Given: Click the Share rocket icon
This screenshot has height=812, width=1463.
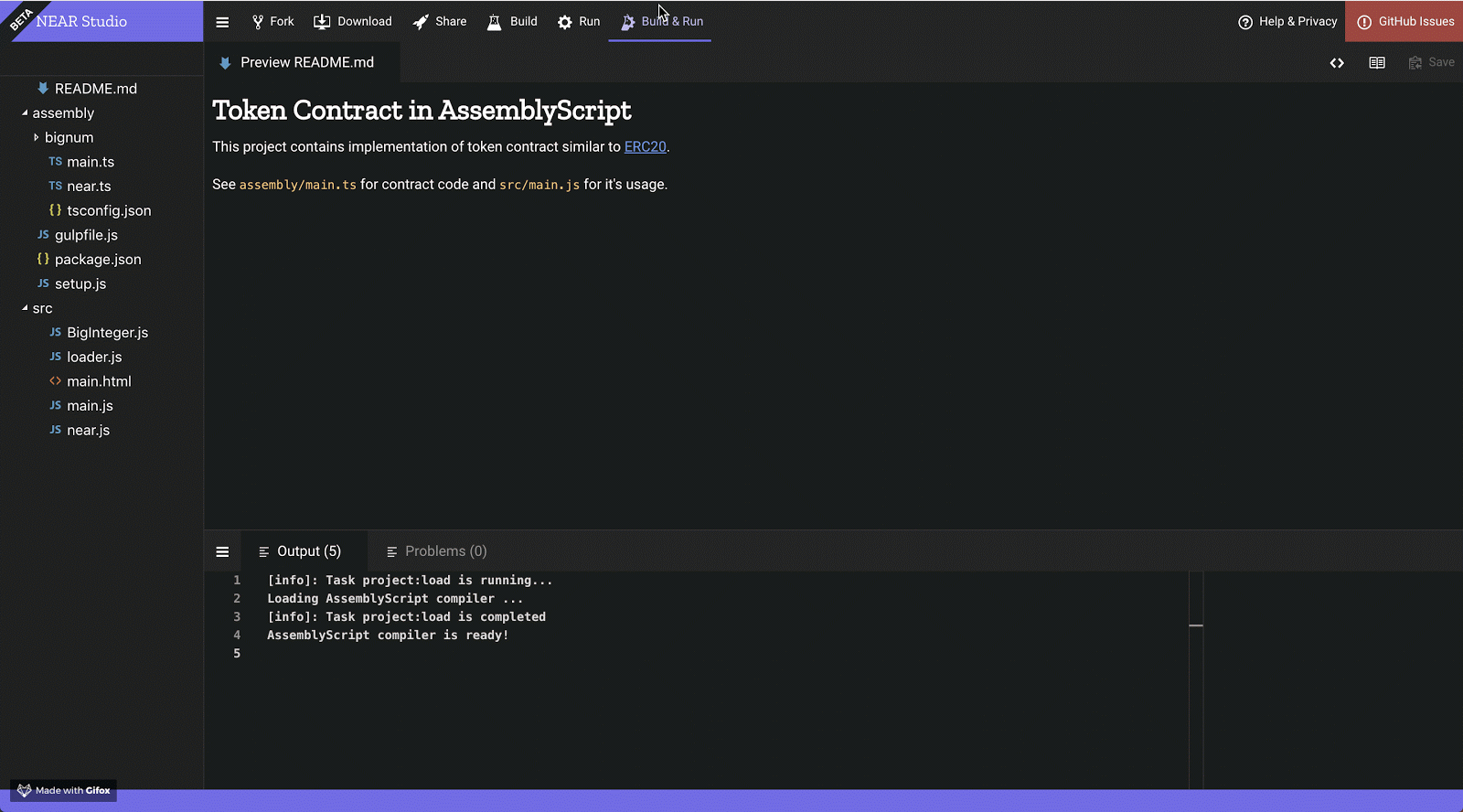Looking at the screenshot, I should pyautogui.click(x=421, y=22).
